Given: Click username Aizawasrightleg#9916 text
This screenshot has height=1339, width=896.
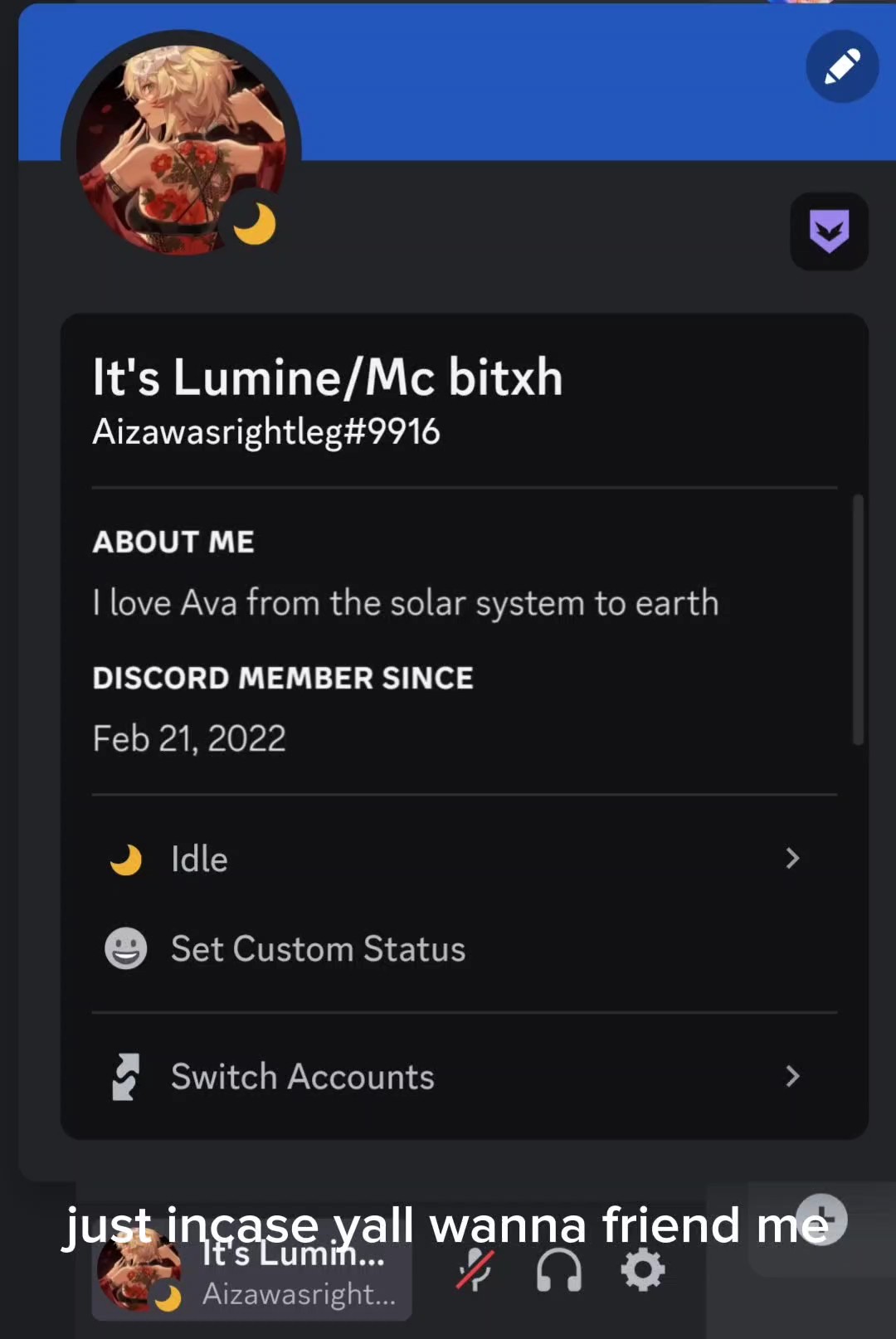Looking at the screenshot, I should click(266, 432).
